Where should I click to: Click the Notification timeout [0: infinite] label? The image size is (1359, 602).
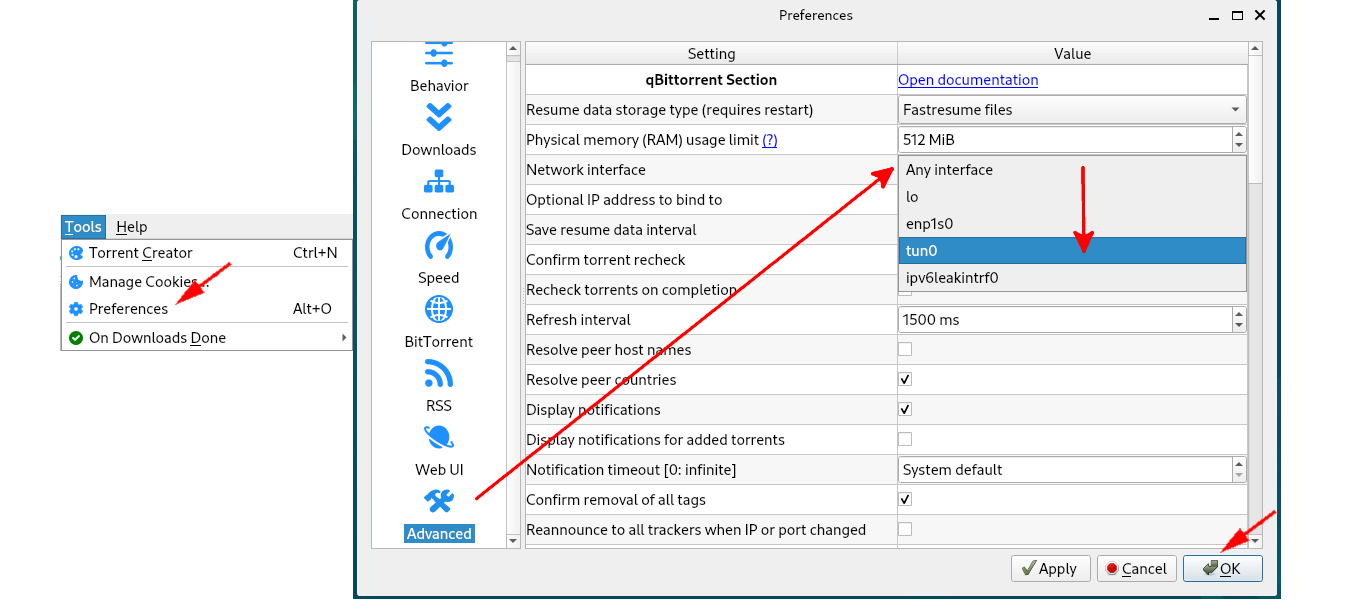tap(631, 470)
